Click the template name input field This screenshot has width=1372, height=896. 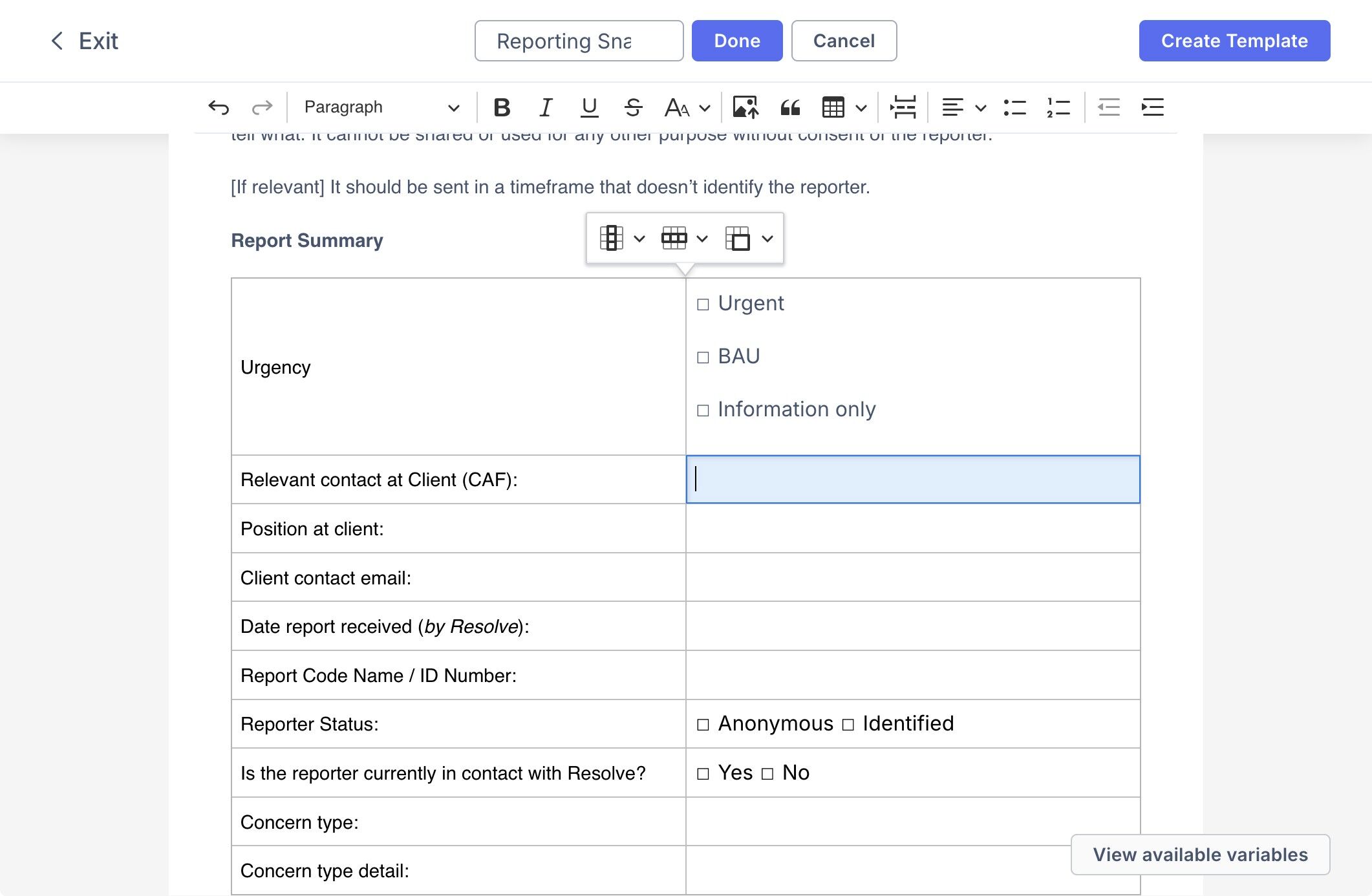pyautogui.click(x=579, y=41)
